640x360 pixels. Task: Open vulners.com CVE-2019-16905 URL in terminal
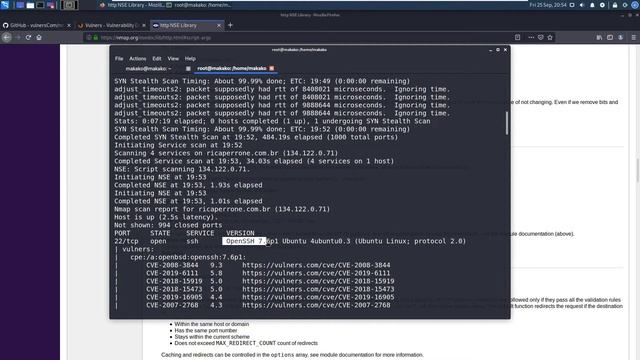click(318, 297)
